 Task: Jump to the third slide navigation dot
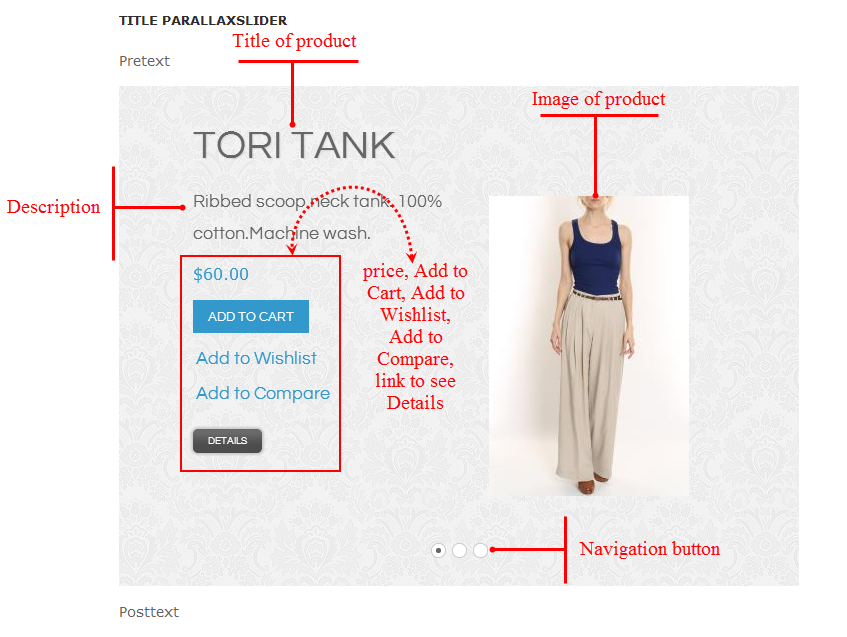(x=480, y=551)
